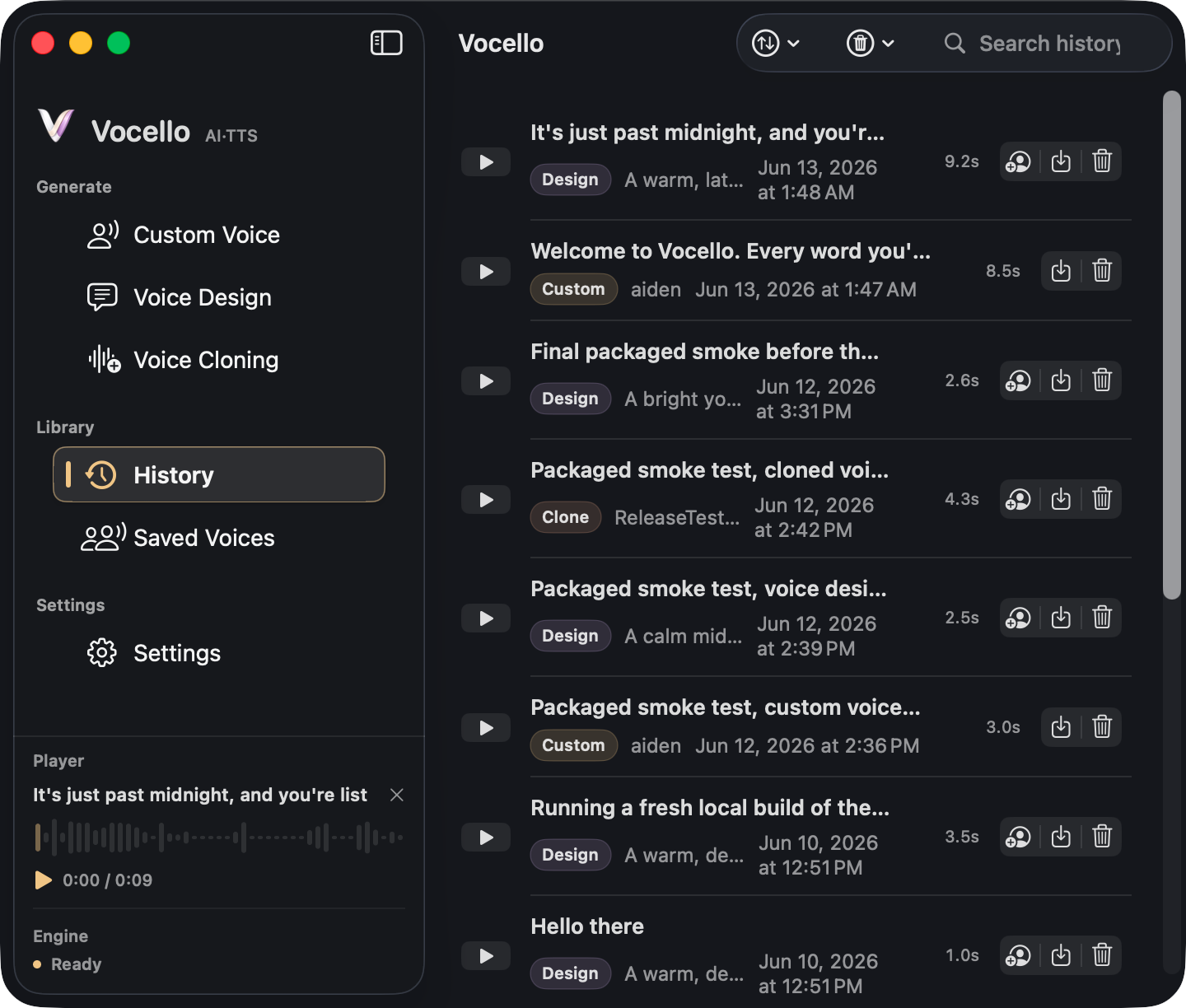Delete the 'Welcome to Vocello' entry
This screenshot has width=1186, height=1008.
[x=1102, y=271]
